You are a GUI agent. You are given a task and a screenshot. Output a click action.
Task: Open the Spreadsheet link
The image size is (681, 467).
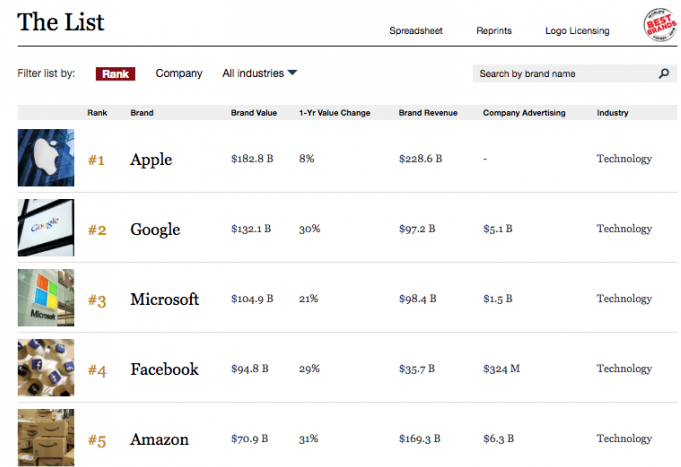[x=417, y=31]
